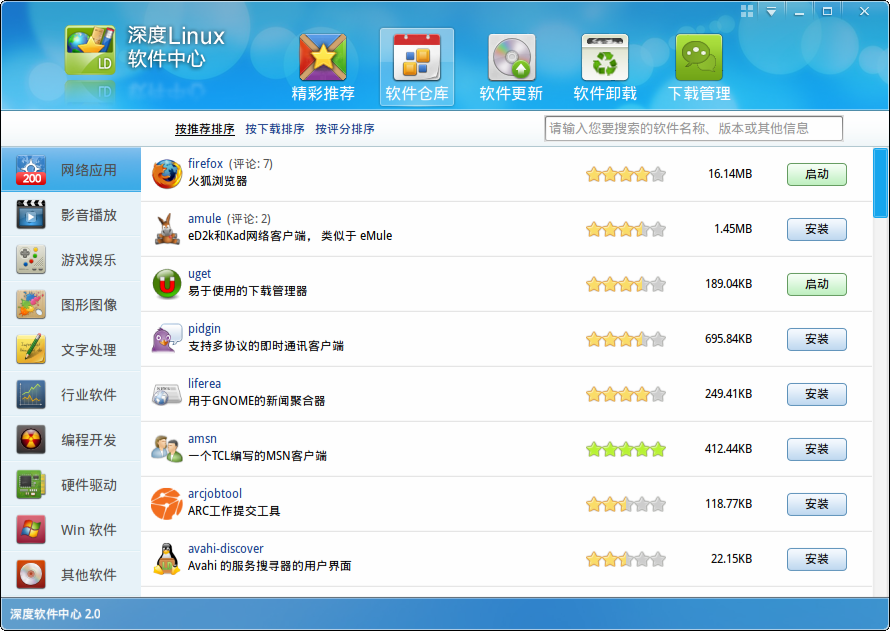This screenshot has width=890, height=631.
Task: Open the title bar dropdown arrow menu
Action: pos(771,11)
